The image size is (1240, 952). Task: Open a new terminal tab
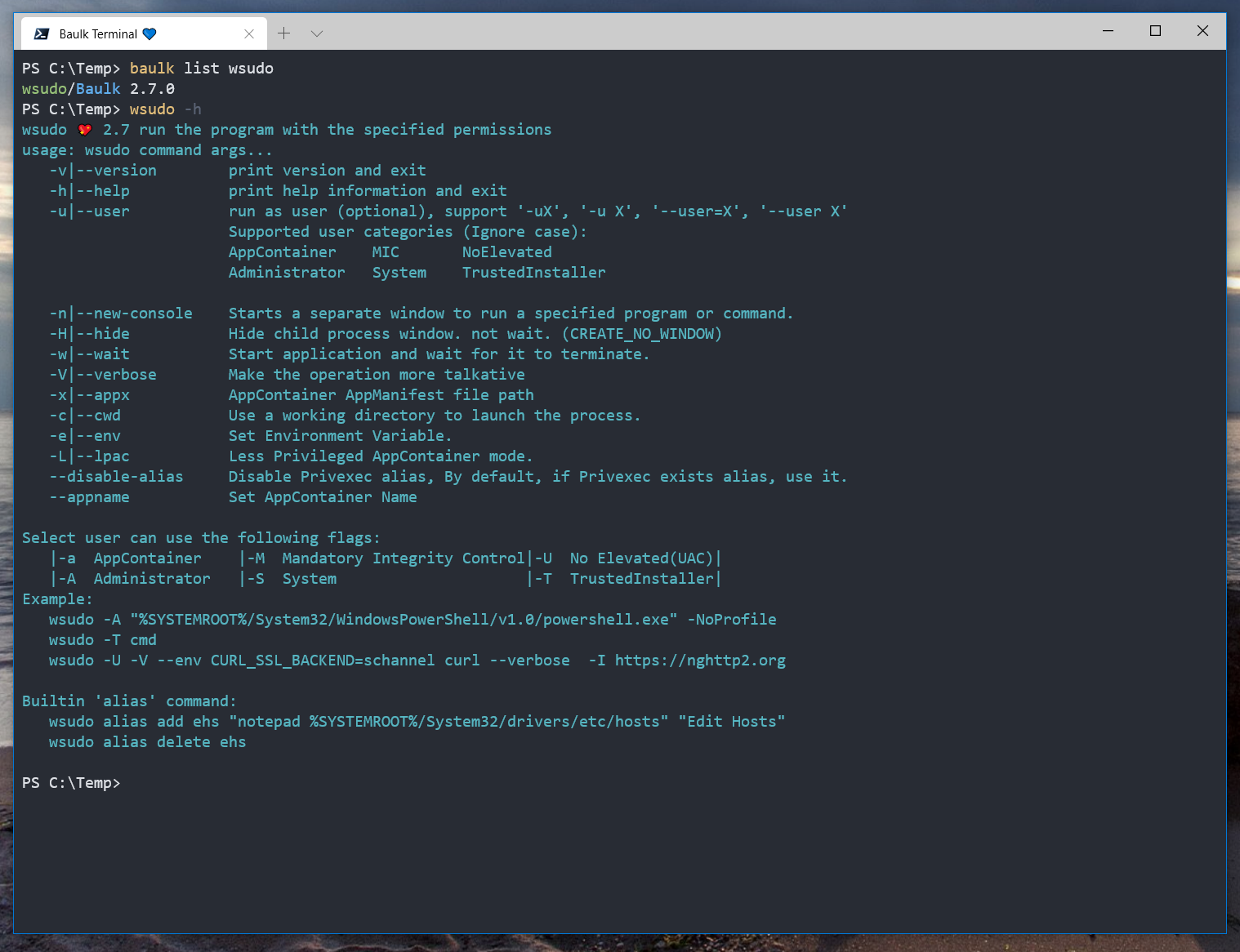point(283,33)
